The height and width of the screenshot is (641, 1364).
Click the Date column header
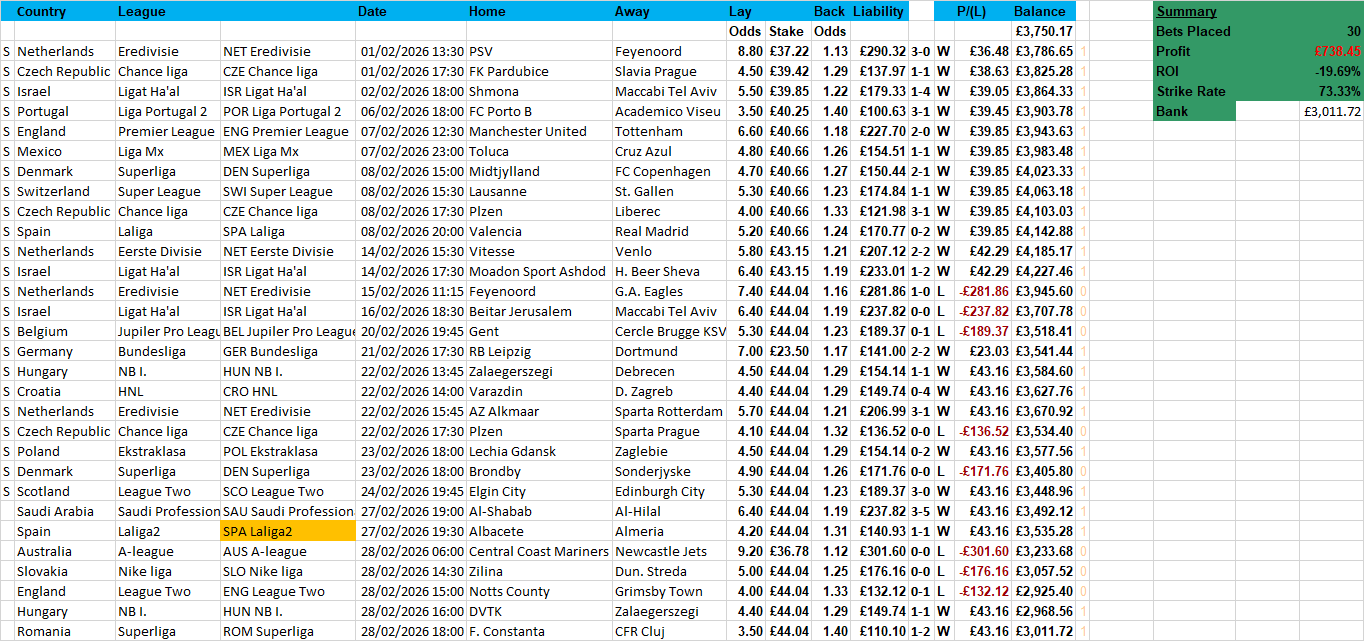coord(372,11)
